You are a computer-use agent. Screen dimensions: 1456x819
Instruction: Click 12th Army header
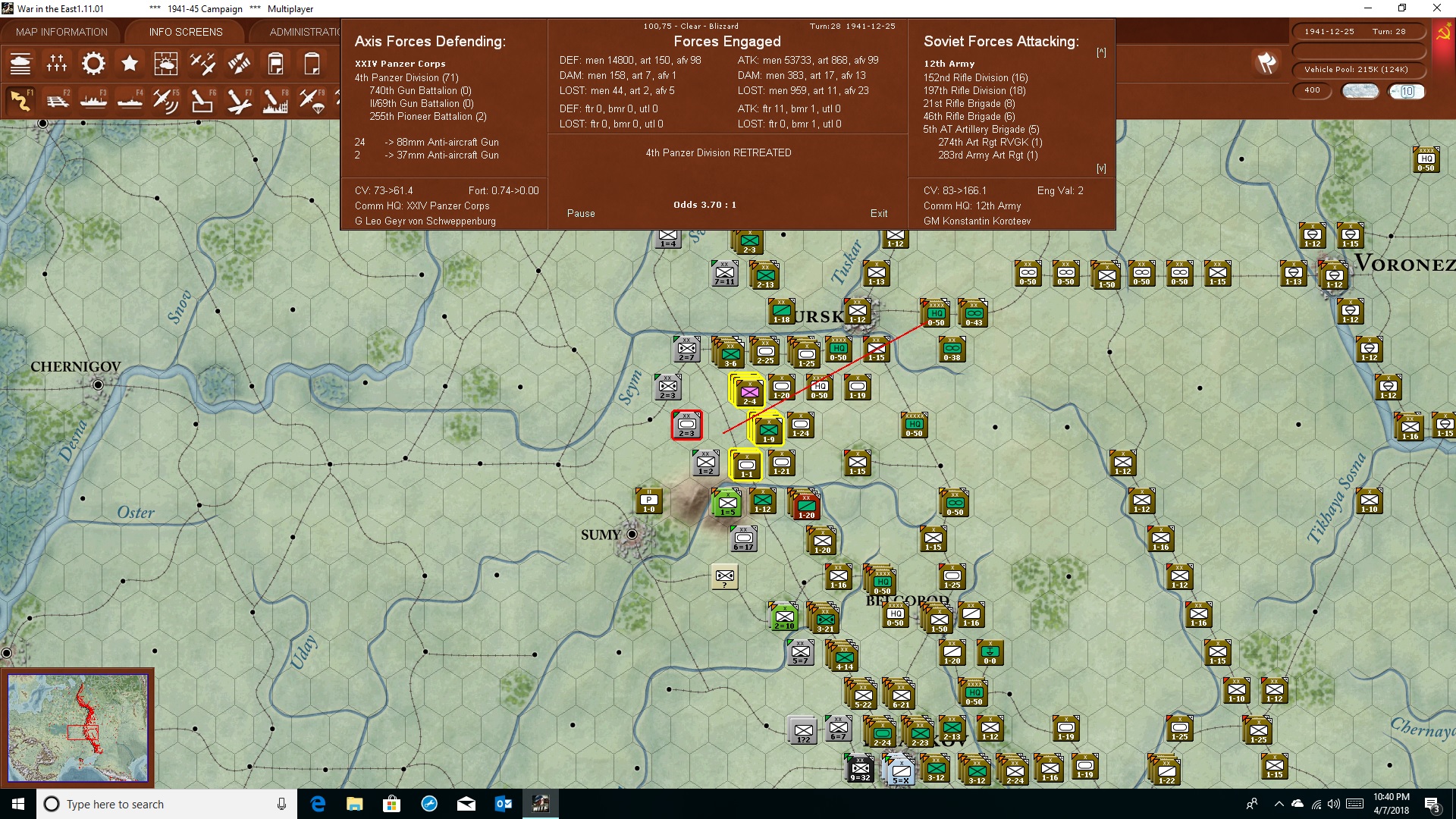click(949, 64)
